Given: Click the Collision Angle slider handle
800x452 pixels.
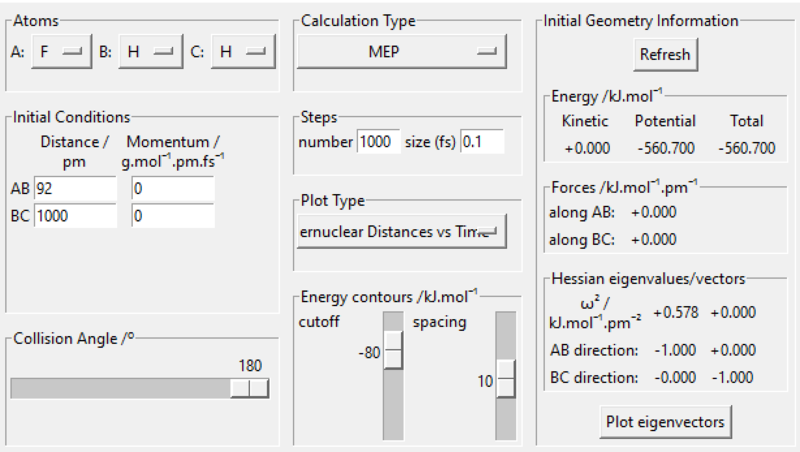Looking at the screenshot, I should (249, 388).
